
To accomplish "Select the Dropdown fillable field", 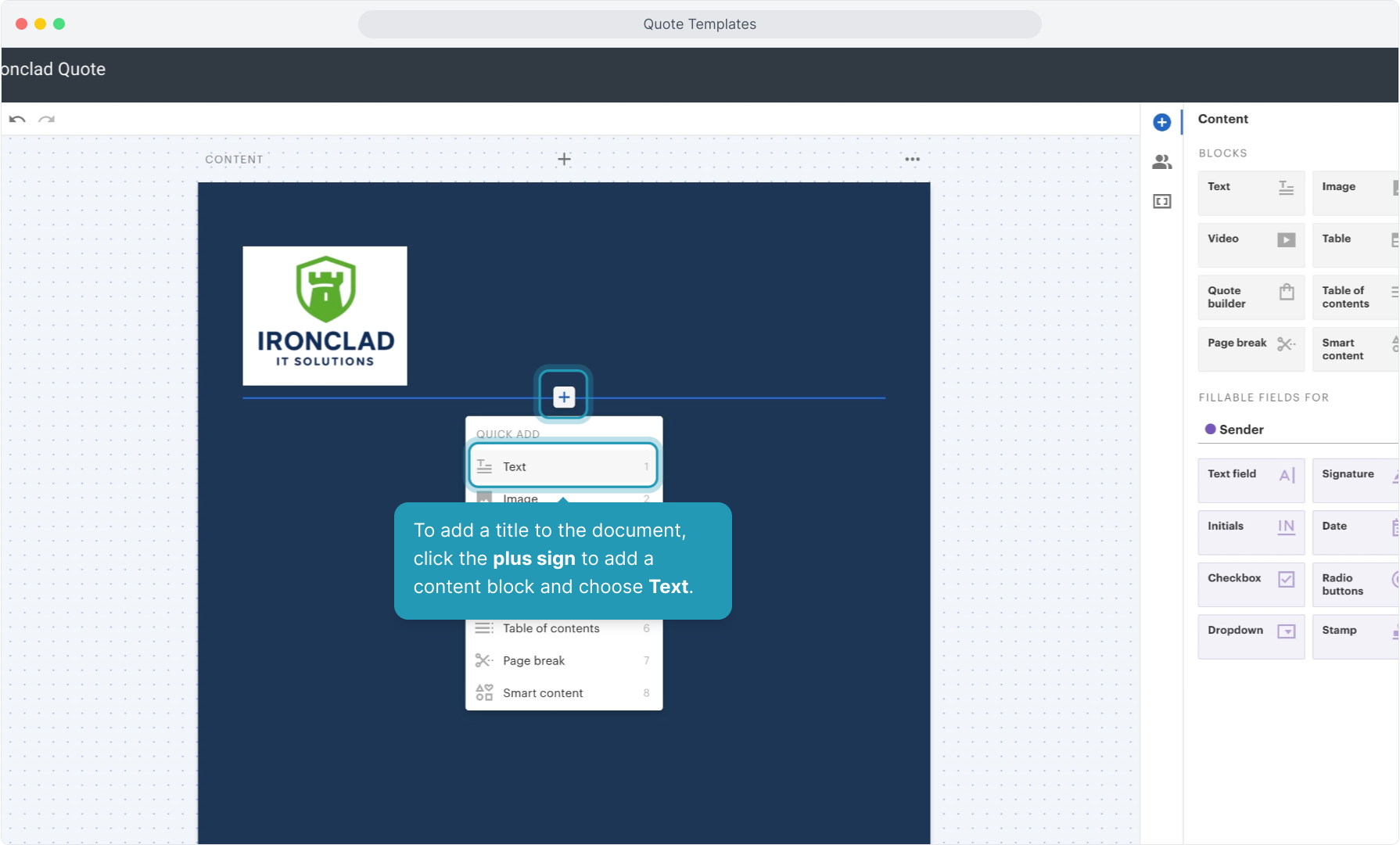I will pyautogui.click(x=1251, y=637).
